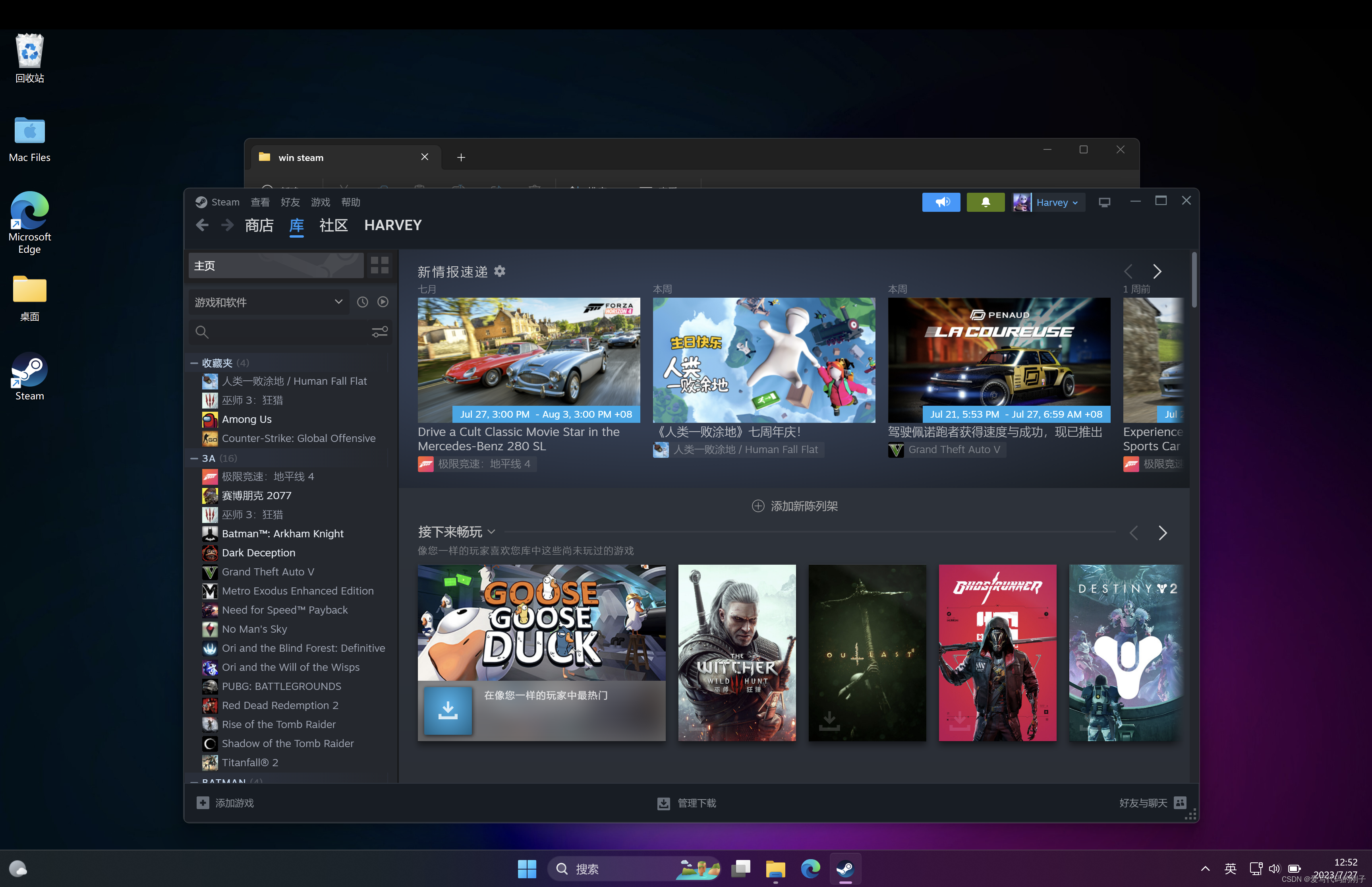1372x887 pixels.
Task: Sort library by recent activity clock icon
Action: tap(362, 302)
